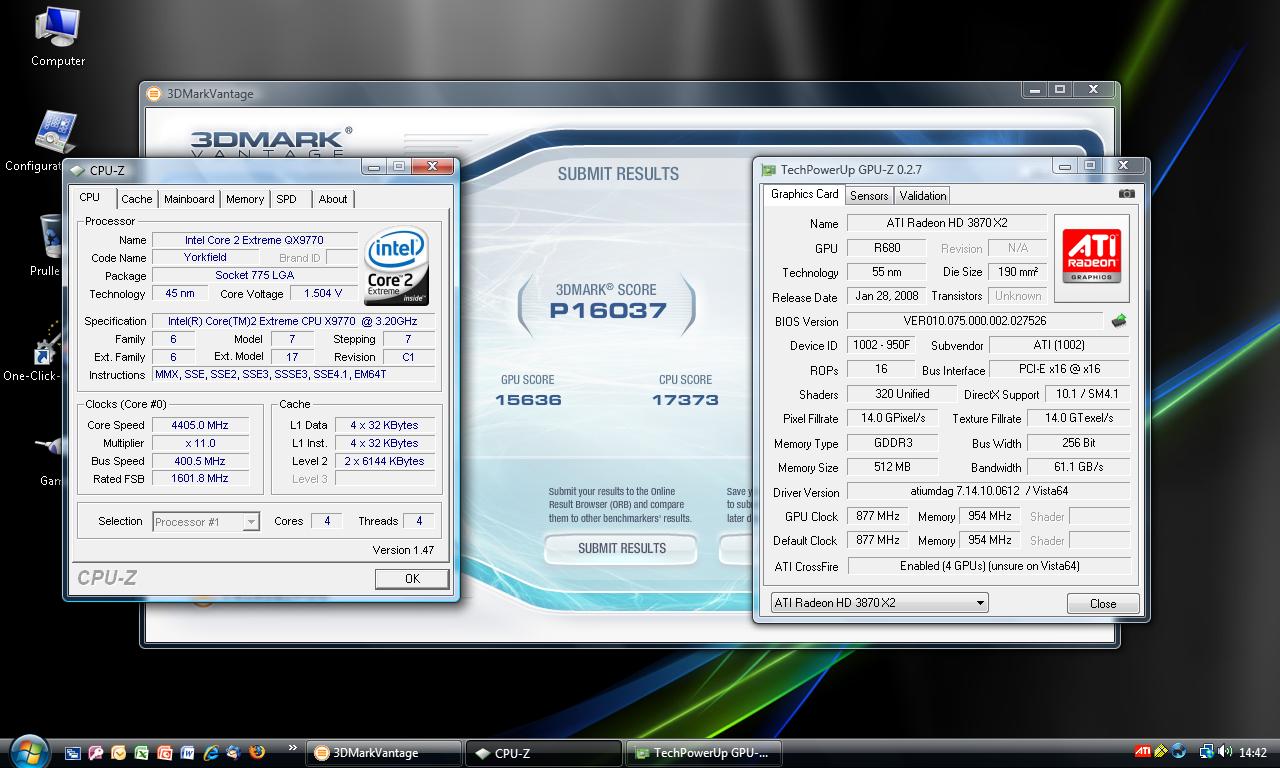
Task: Click the BIOS Version field in GPU-Z
Action: click(975, 321)
